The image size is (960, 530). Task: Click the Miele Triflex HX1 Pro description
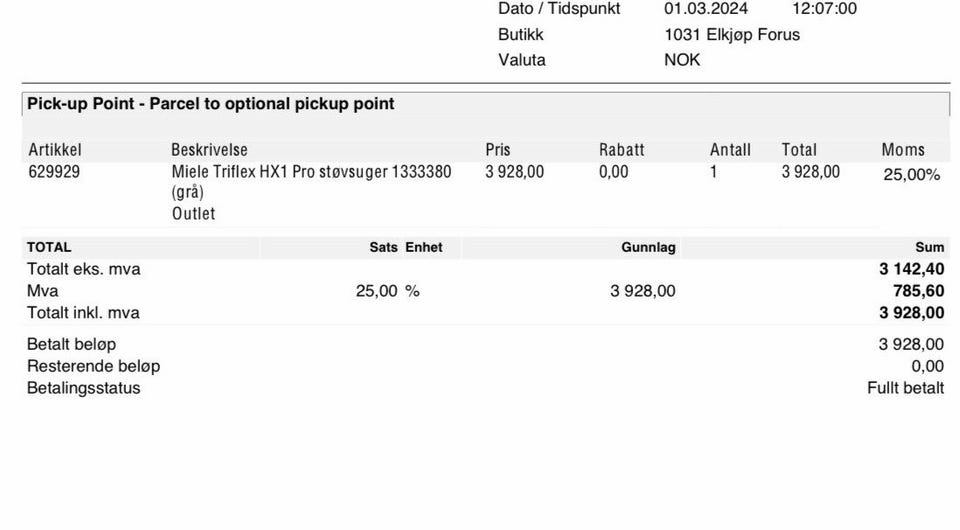[x=311, y=172]
